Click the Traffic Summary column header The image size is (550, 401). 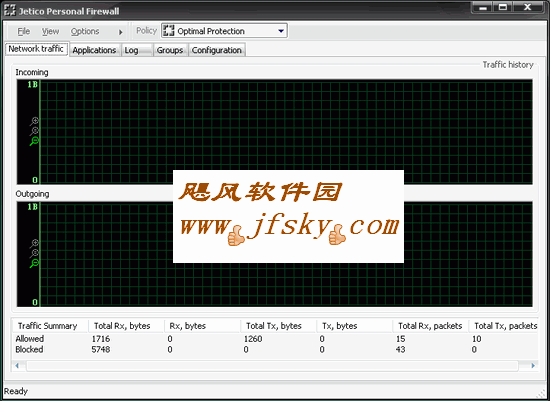[x=49, y=326]
